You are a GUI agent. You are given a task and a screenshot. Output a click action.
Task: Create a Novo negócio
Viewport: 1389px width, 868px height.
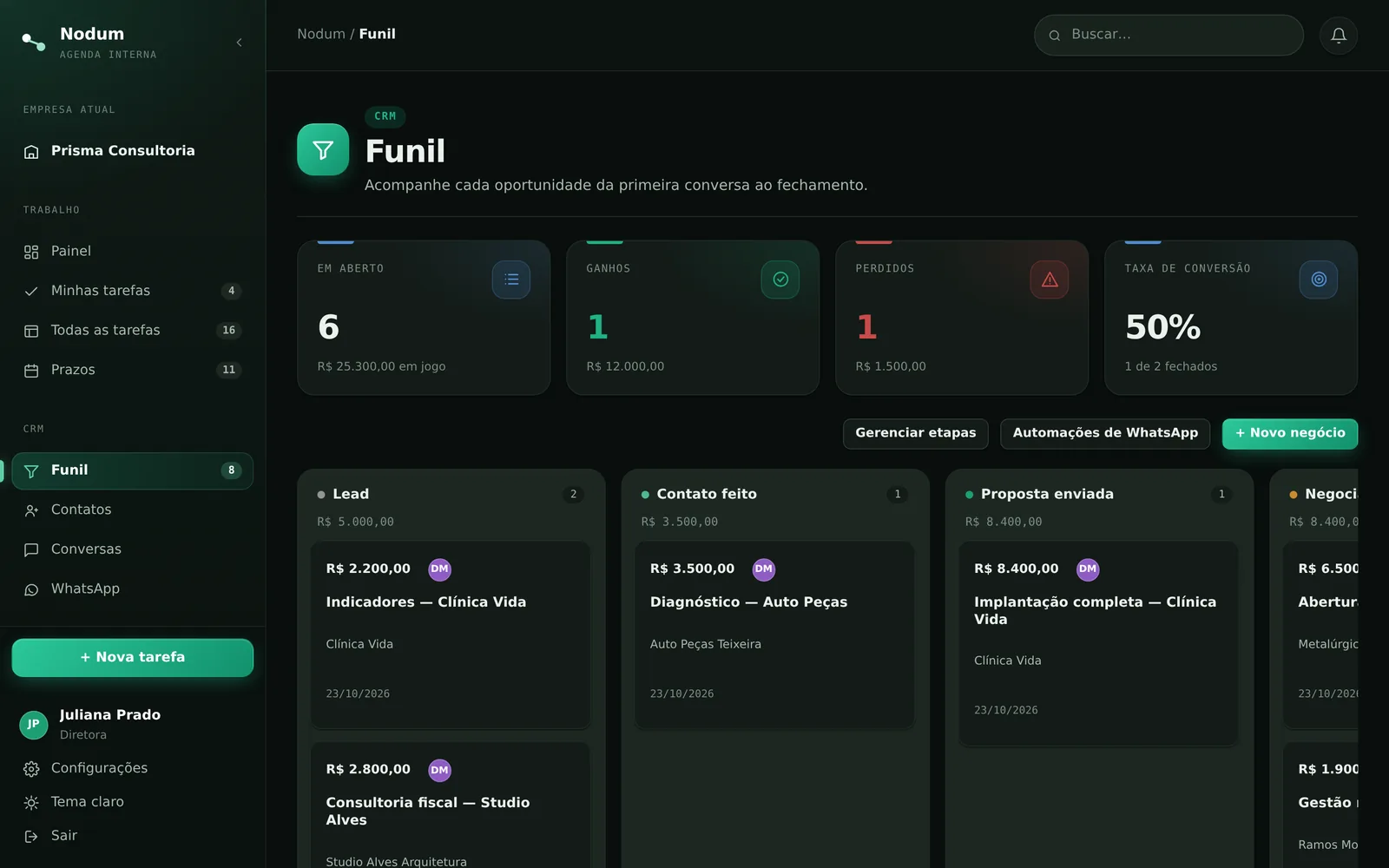[x=1290, y=433]
